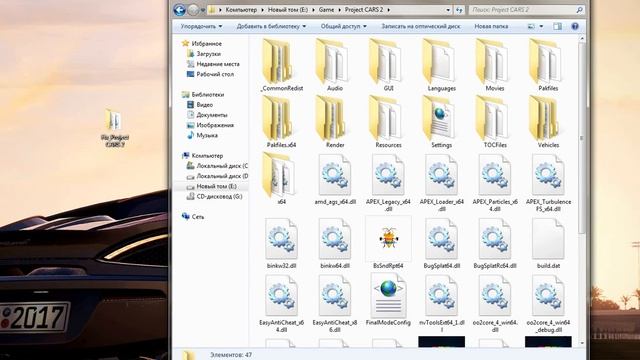Open Недавние места in navigation pane
The image size is (640, 360).
213,64
